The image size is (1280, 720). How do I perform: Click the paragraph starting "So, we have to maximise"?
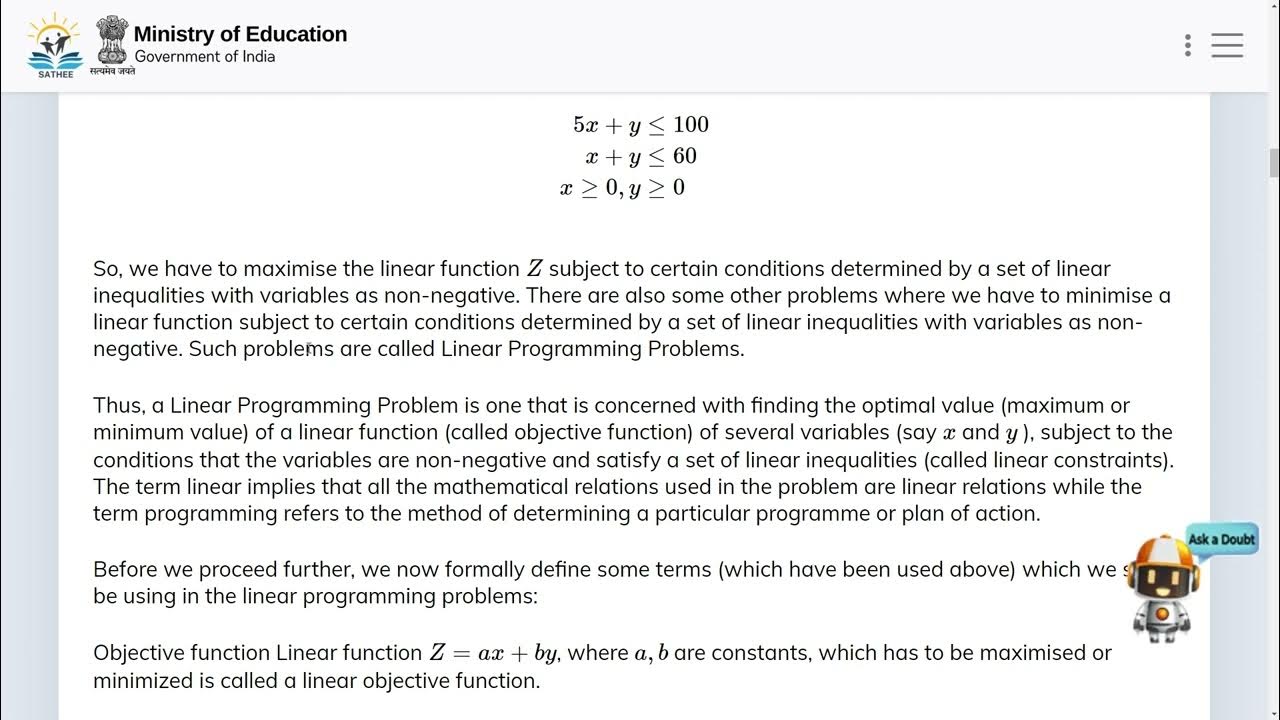(630, 309)
